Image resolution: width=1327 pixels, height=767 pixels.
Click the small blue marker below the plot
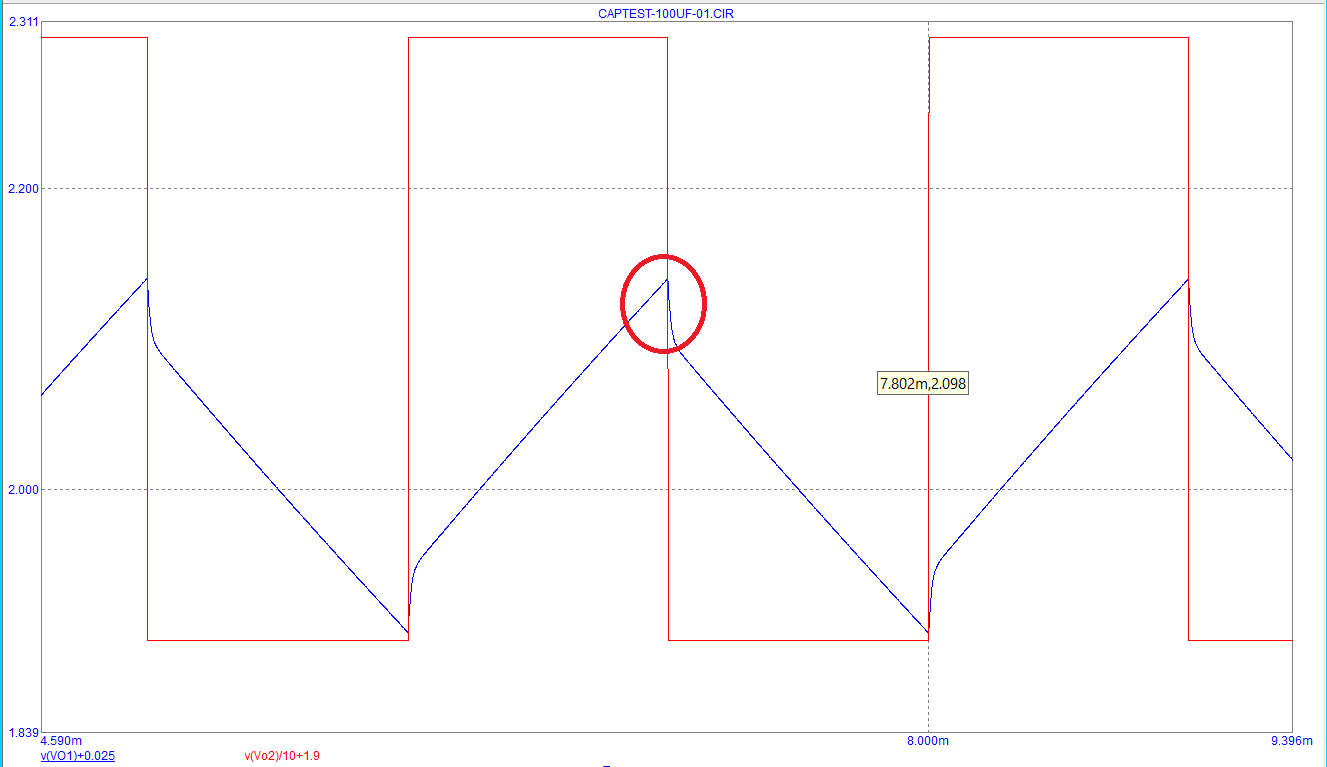tap(608, 764)
